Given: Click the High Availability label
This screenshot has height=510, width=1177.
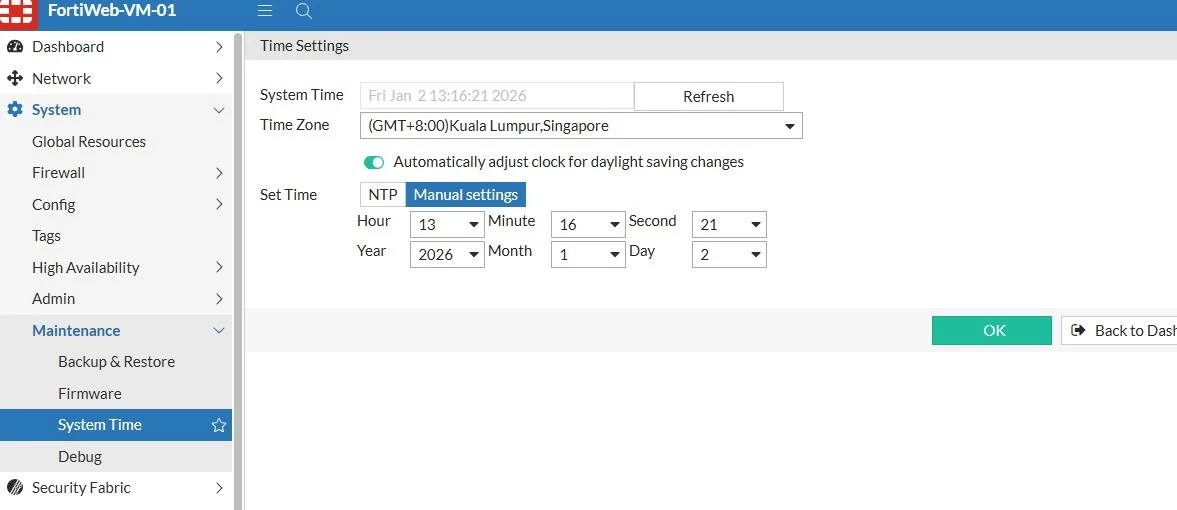Looking at the screenshot, I should (x=86, y=267).
